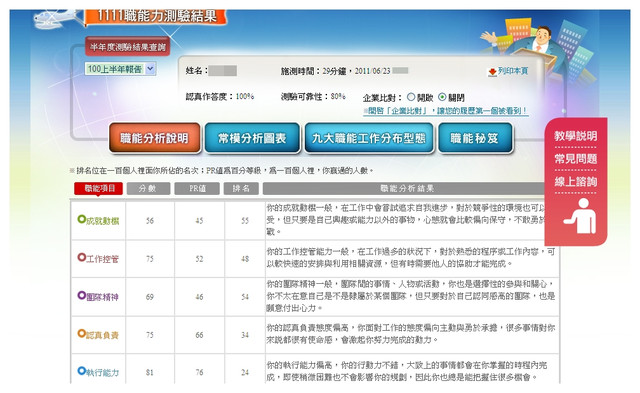The height and width of the screenshot is (393, 640).
Task: Click score 81 in 執行能力 row
Action: point(150,372)
